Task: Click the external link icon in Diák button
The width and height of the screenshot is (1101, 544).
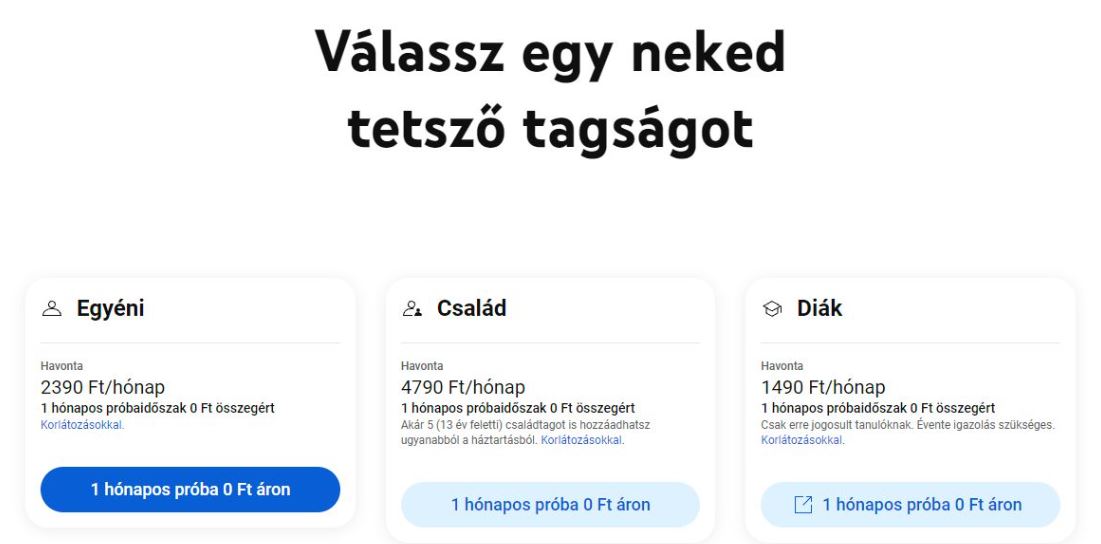Action: (802, 505)
